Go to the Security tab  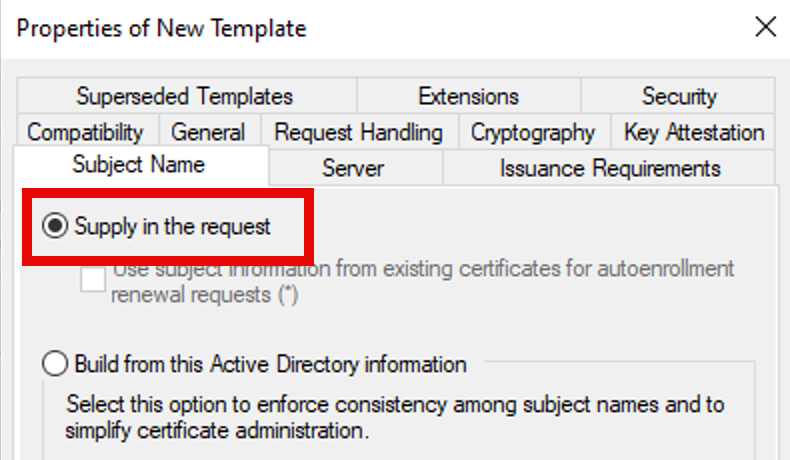(679, 97)
